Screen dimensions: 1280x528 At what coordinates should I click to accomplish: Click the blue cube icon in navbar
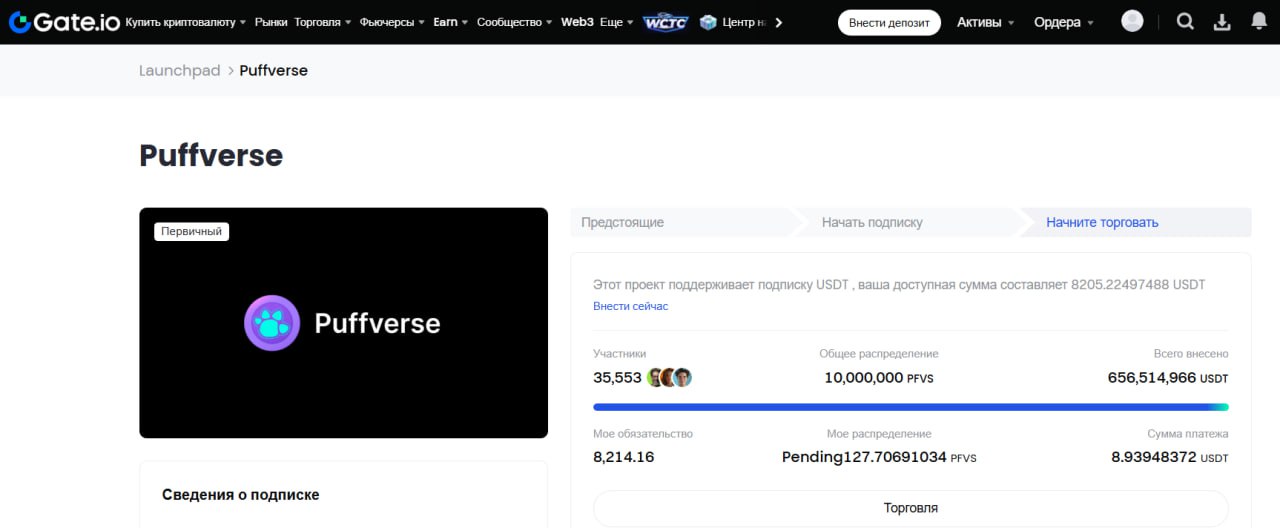tap(709, 22)
